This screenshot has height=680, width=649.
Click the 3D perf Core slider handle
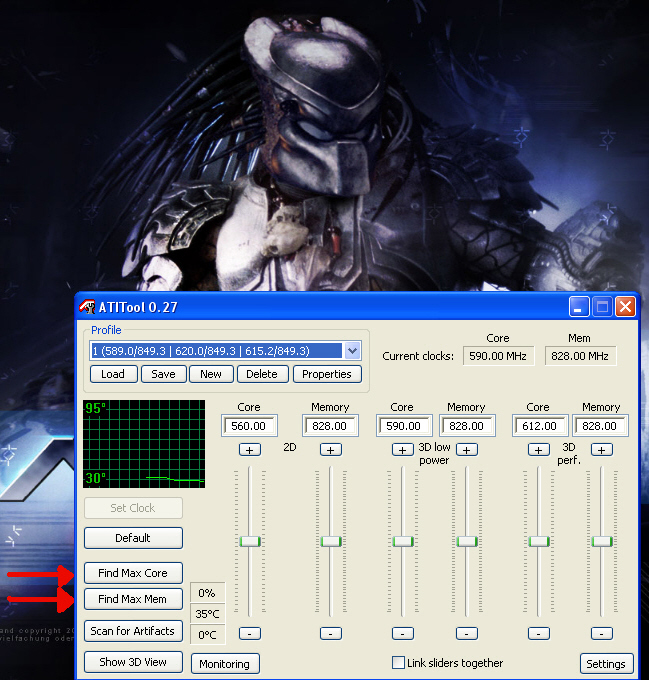tap(539, 541)
